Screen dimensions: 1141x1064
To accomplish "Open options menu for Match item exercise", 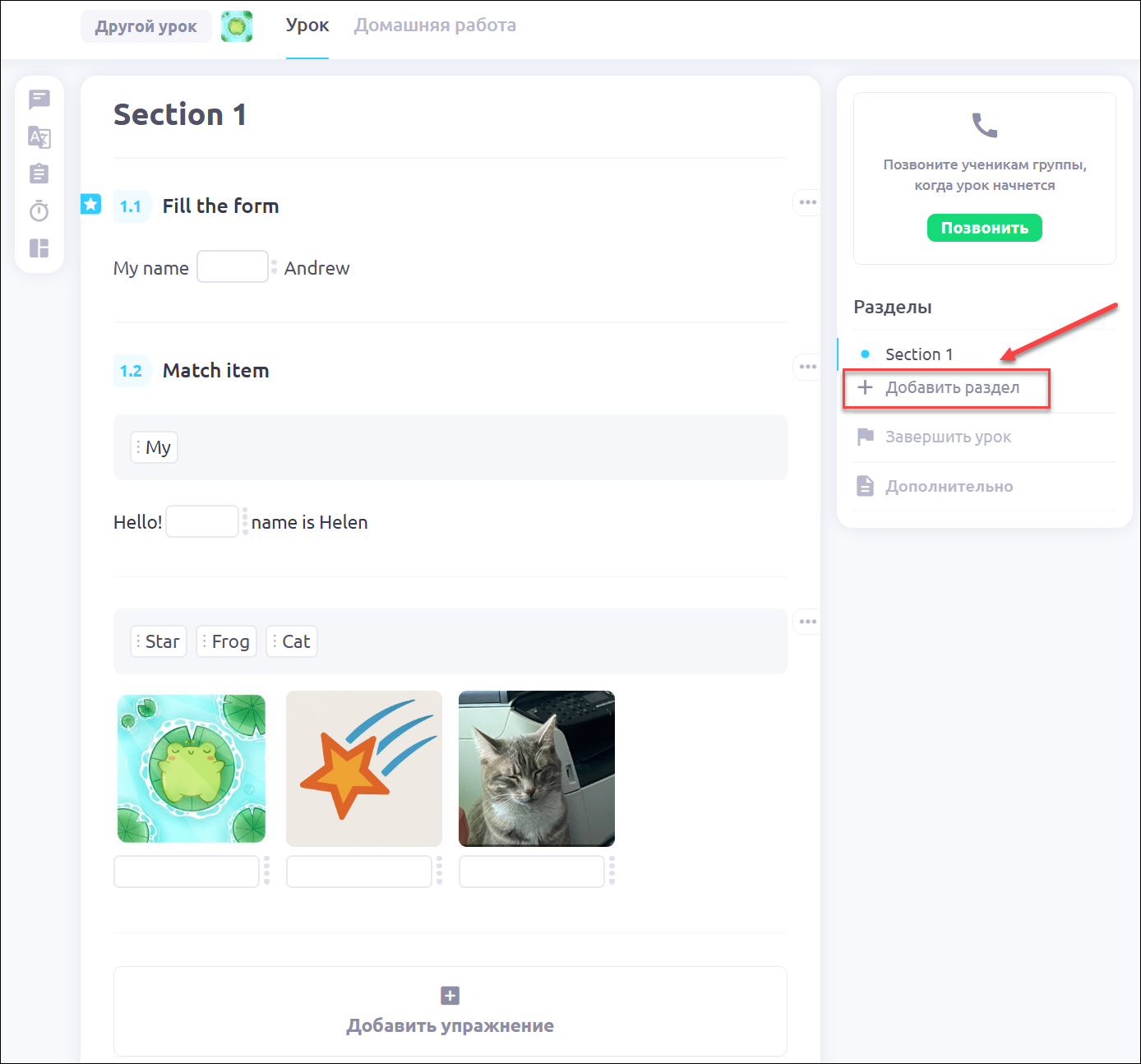I will 807,367.
